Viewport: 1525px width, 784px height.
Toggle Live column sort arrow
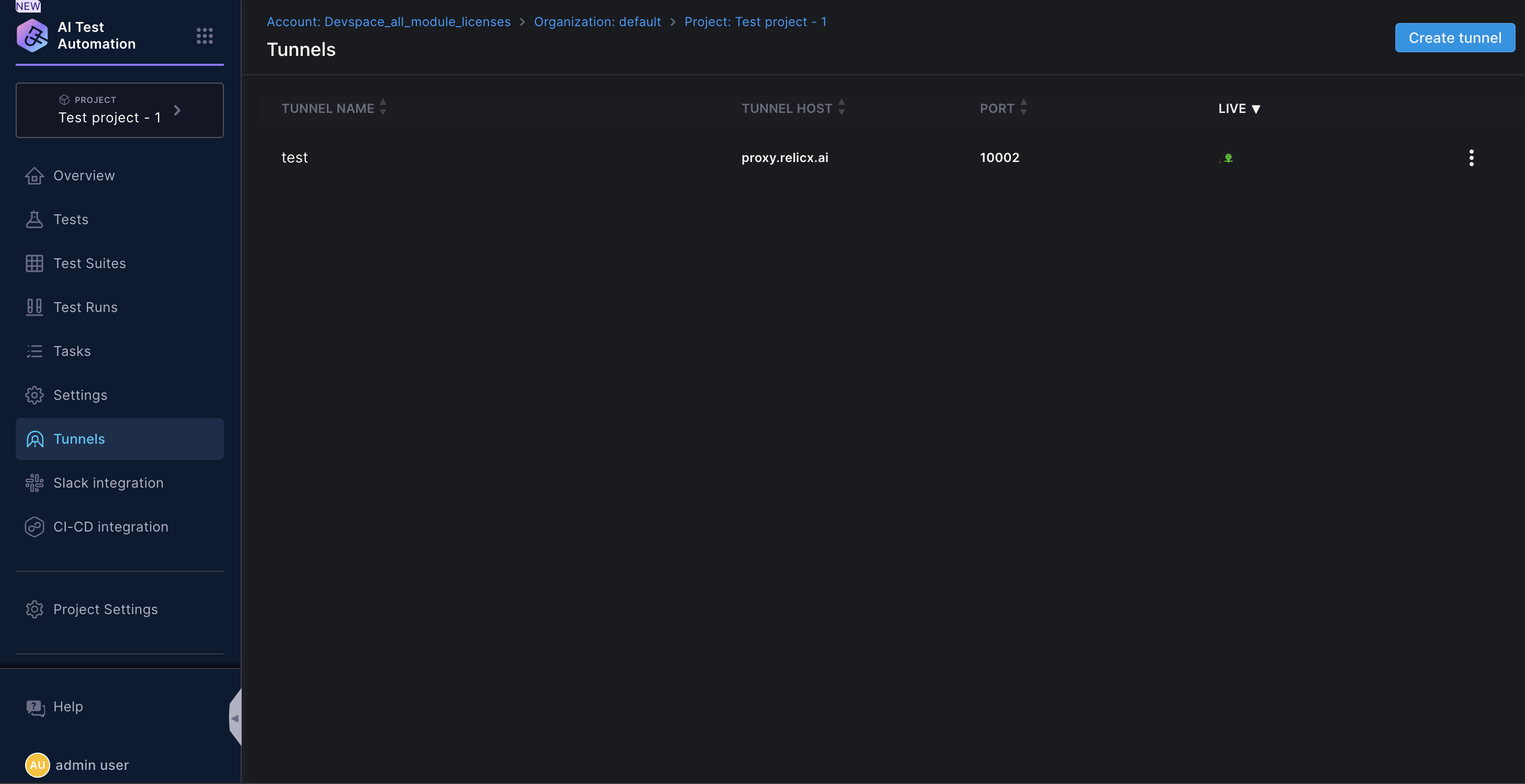1256,109
